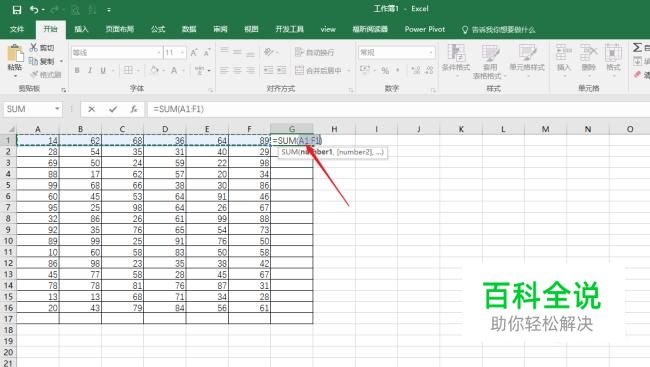650x367 pixels.
Task: Switch to the Power Pivot tab
Action: click(x=424, y=29)
